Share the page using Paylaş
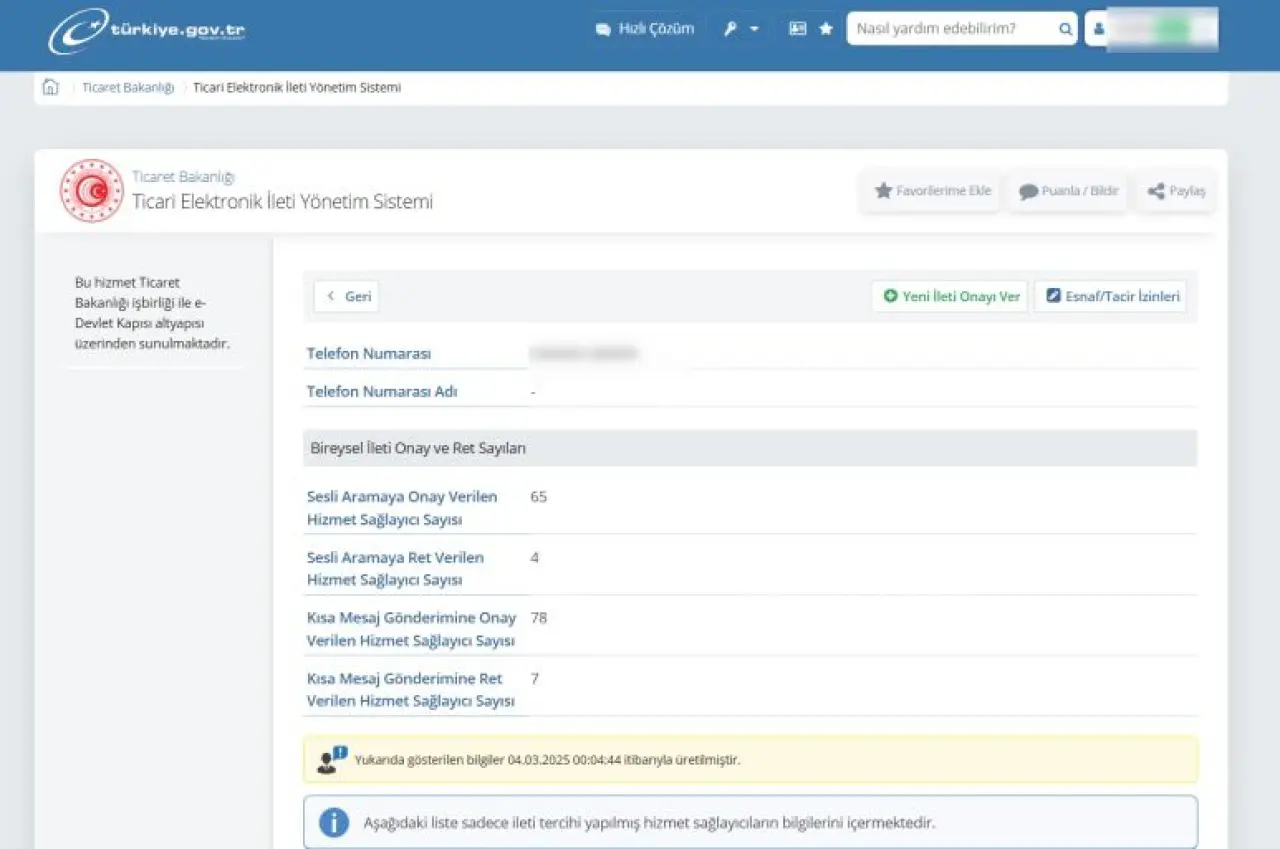1280x849 pixels. tap(1176, 191)
